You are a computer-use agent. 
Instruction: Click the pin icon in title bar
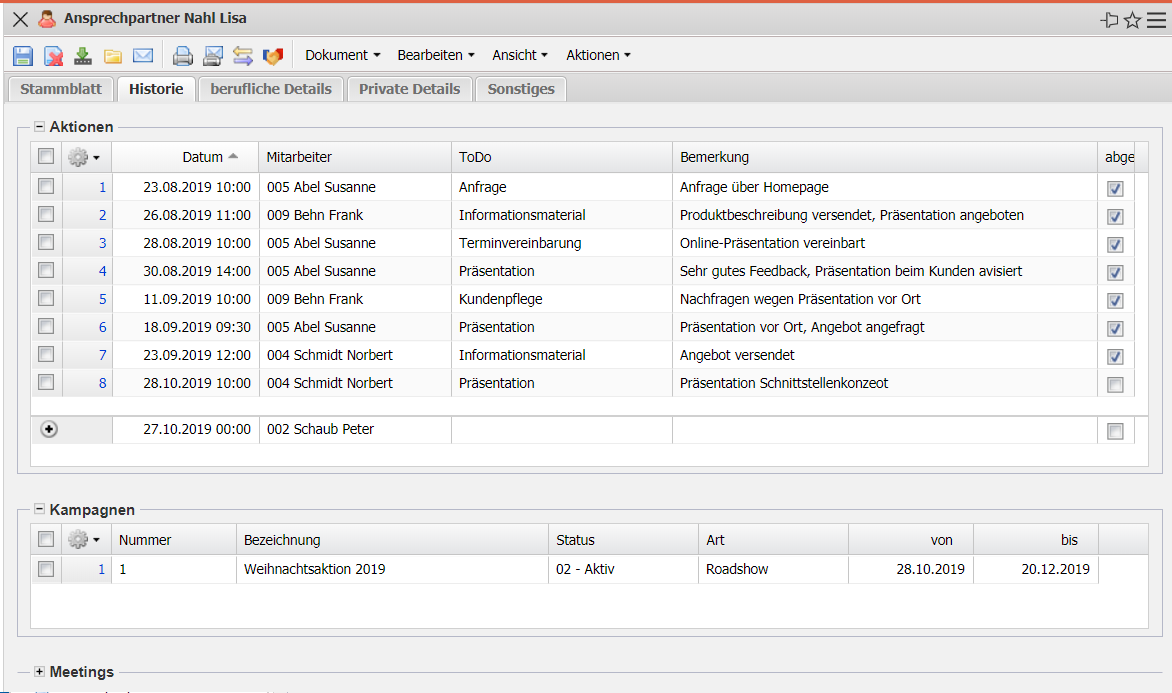1109,20
